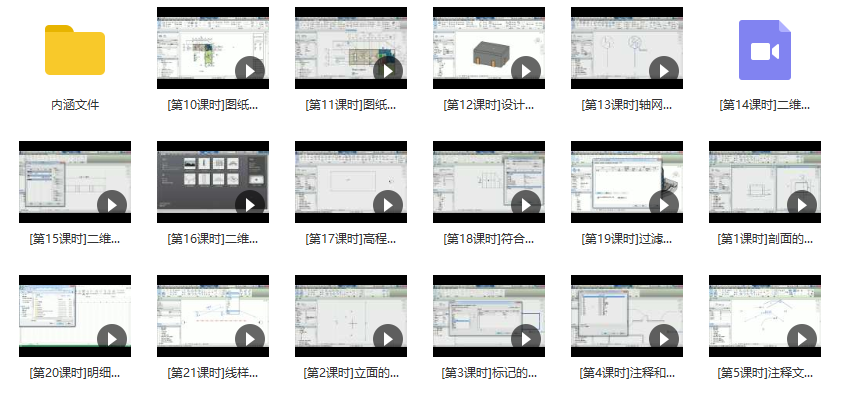848x396 pixels.
Task: Play the 第10课时 video via play icon
Action: coord(250,71)
